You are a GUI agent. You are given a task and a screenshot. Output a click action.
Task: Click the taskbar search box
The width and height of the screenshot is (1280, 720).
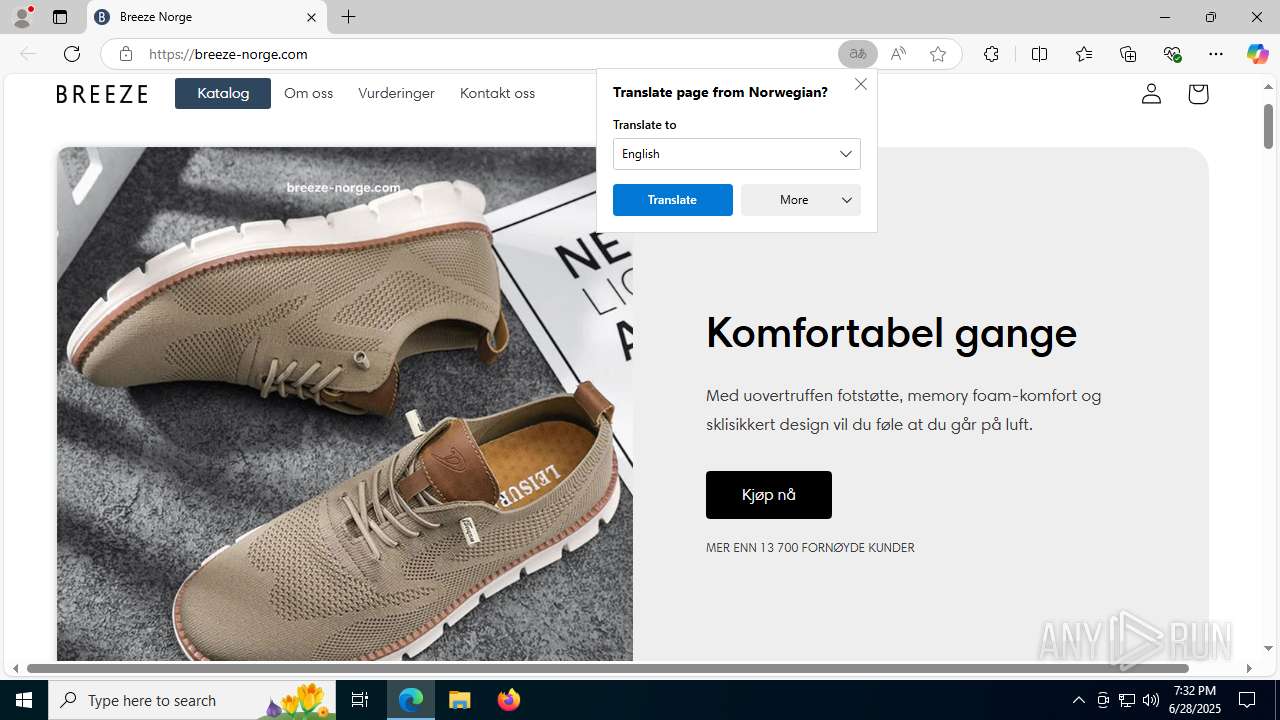[x=193, y=700]
